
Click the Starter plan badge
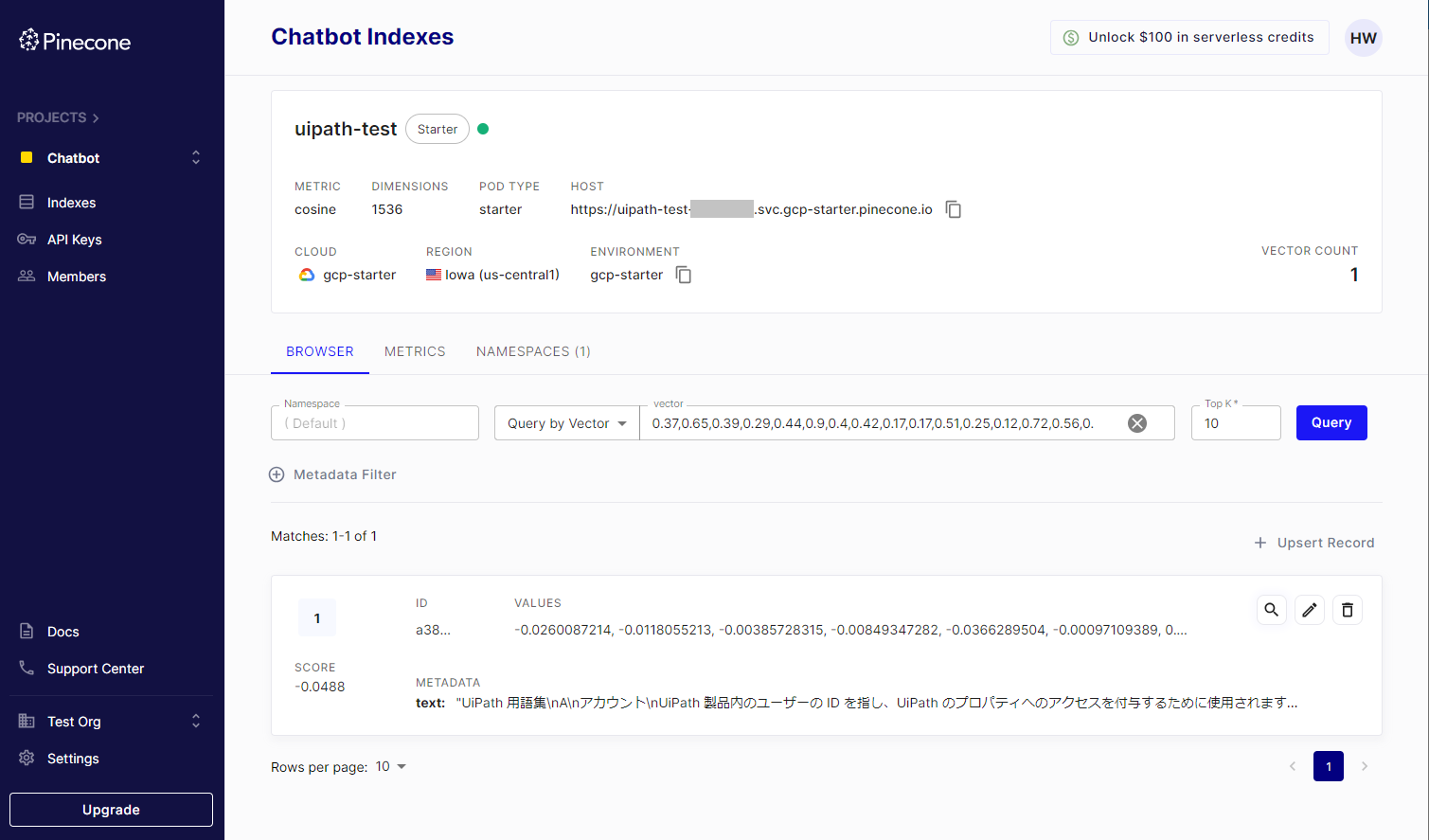coord(438,129)
